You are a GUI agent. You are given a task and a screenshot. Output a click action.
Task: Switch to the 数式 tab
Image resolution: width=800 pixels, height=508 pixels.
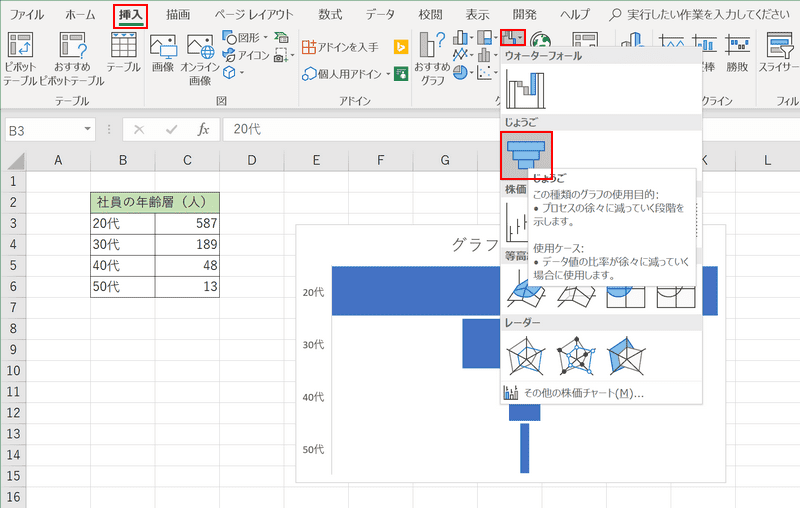(x=330, y=15)
